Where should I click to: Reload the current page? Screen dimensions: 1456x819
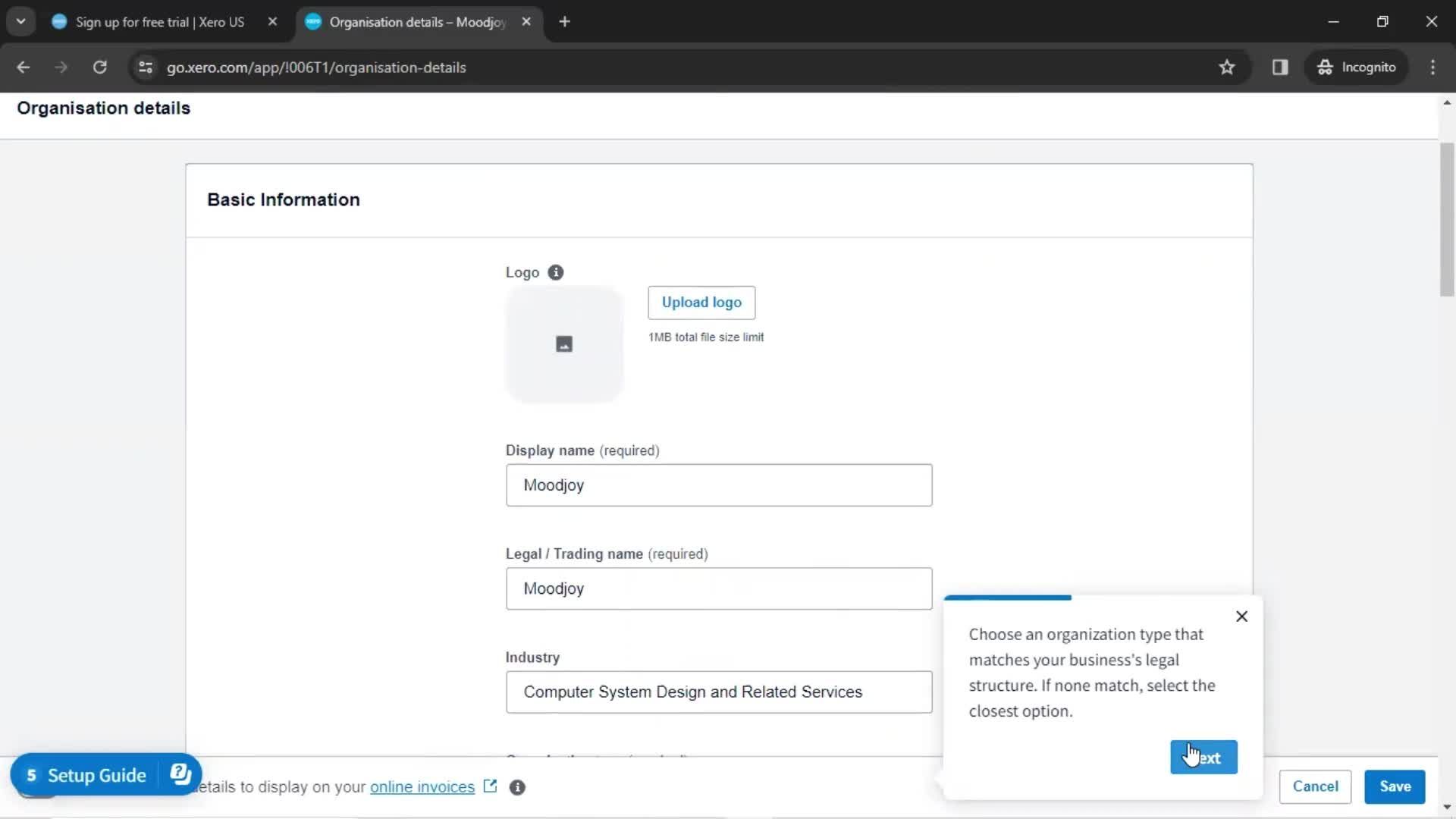99,67
